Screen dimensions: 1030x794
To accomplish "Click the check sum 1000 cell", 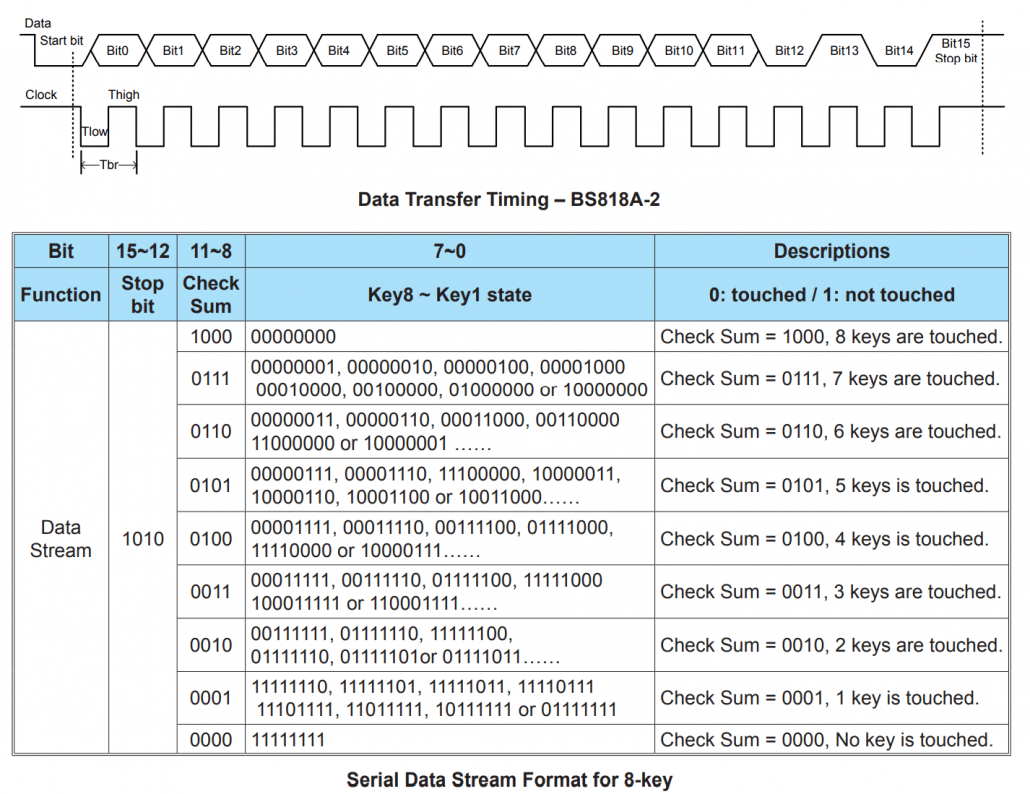I will tap(210, 337).
